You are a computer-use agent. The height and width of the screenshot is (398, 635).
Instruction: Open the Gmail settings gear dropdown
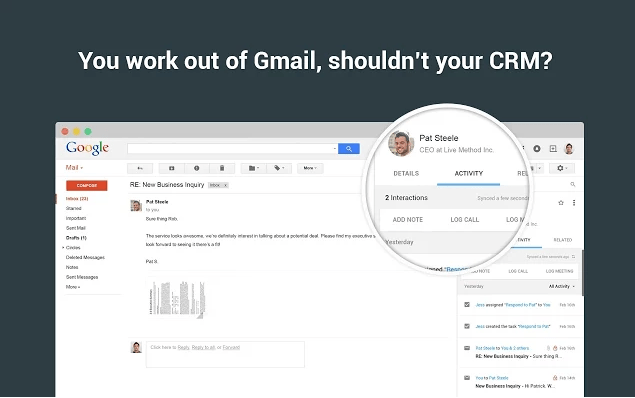tap(562, 168)
